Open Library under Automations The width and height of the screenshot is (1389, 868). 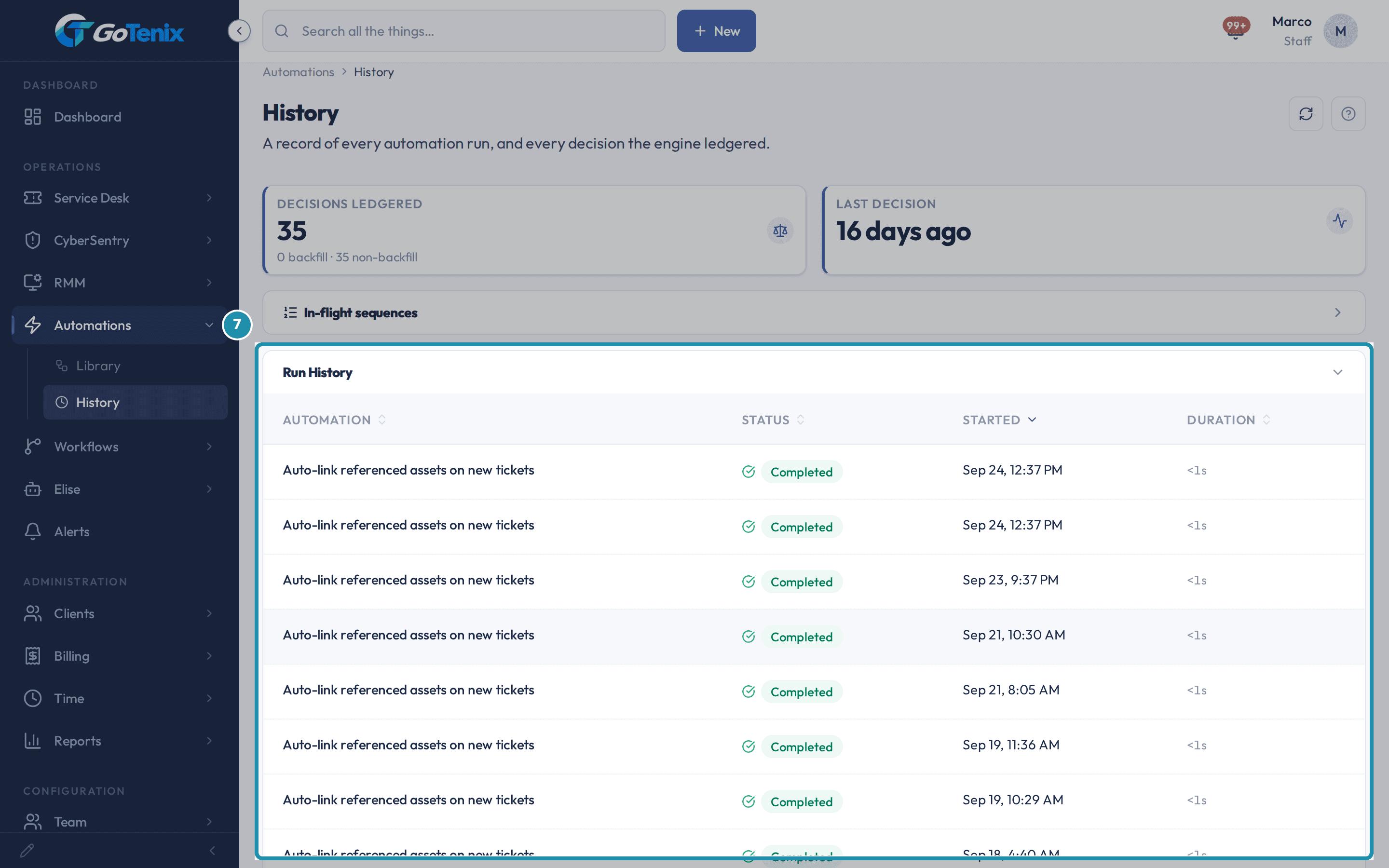tap(136, 366)
